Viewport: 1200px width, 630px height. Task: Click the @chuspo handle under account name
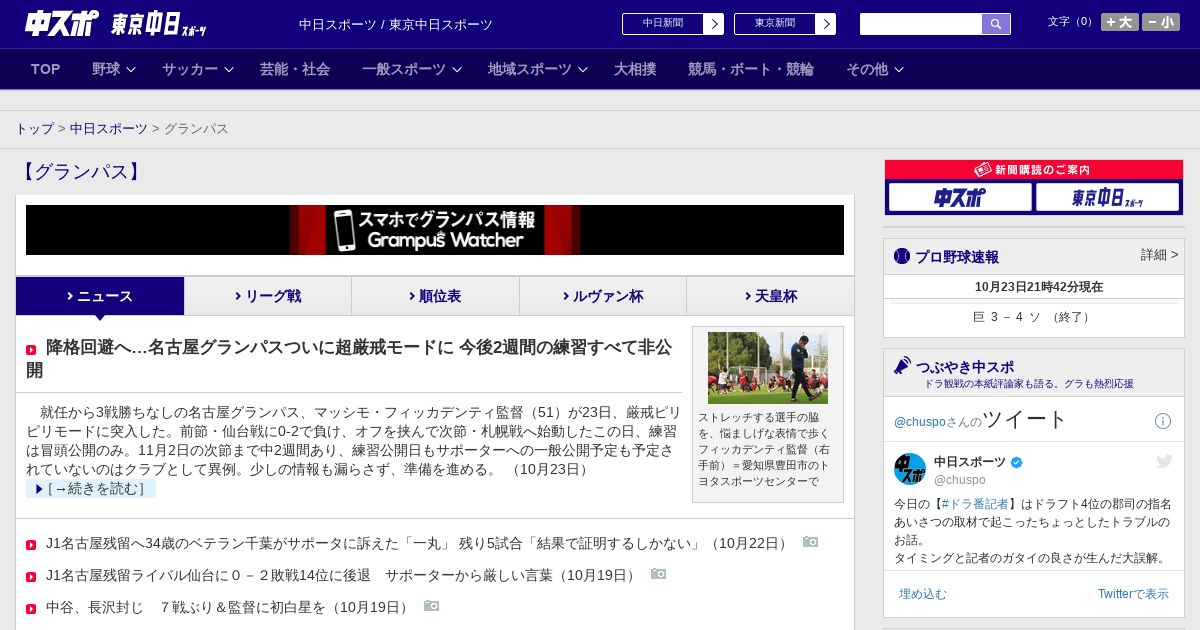[x=960, y=480]
